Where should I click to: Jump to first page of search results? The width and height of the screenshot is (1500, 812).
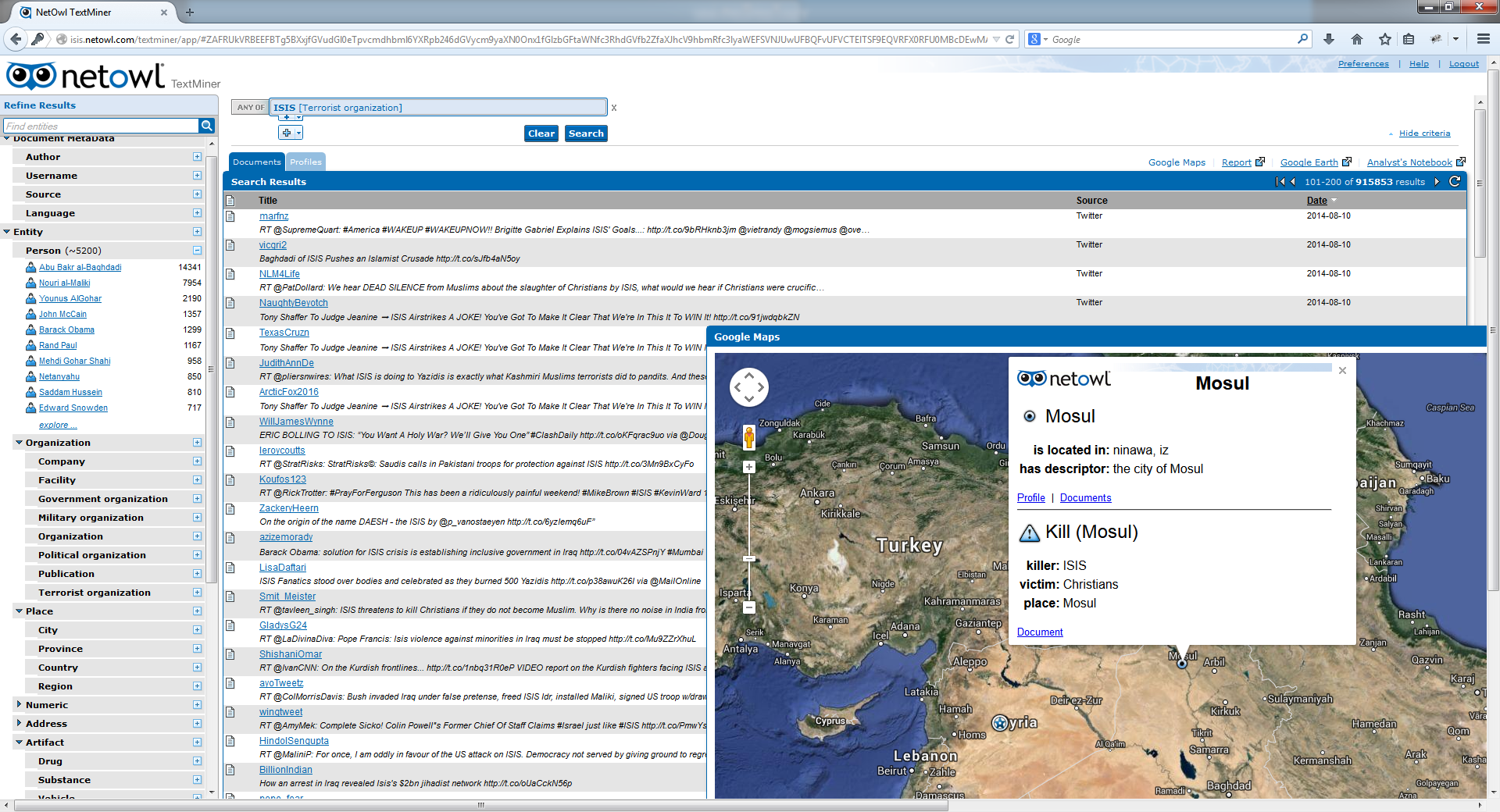[x=1280, y=182]
